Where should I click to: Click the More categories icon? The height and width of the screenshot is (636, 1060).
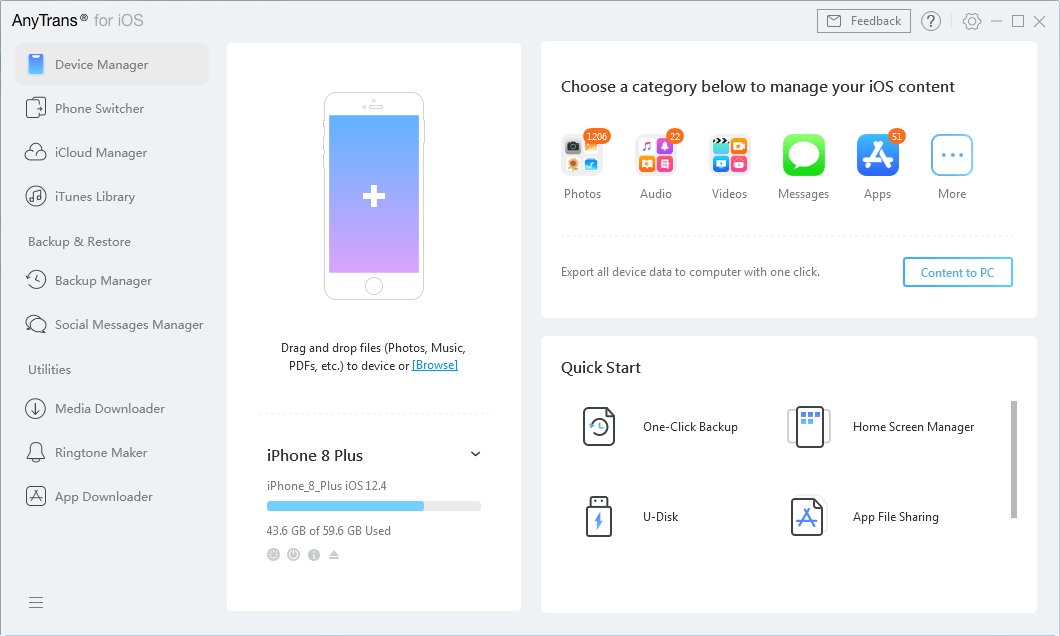pos(951,155)
